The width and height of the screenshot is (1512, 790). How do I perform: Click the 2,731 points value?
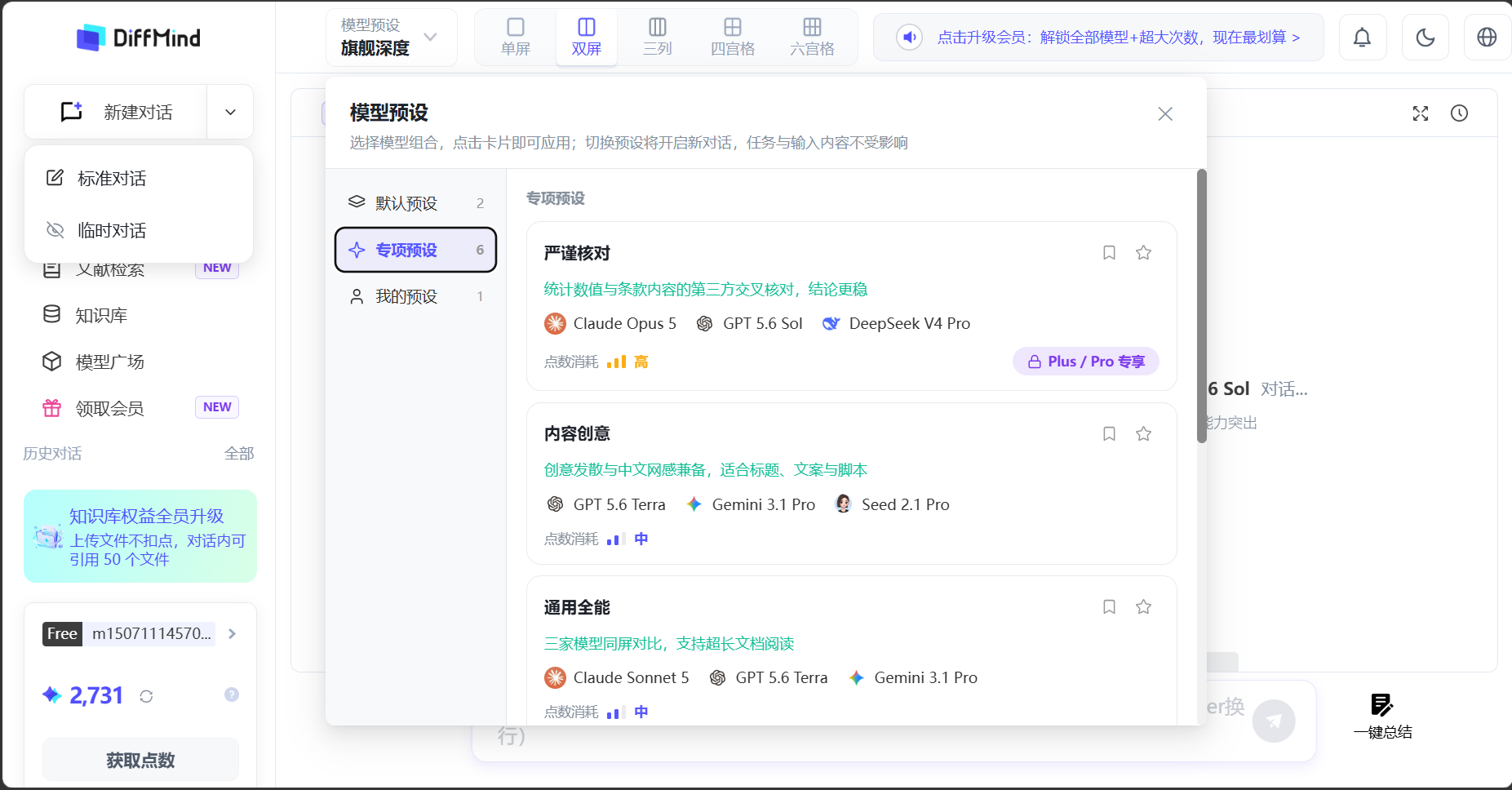[96, 695]
